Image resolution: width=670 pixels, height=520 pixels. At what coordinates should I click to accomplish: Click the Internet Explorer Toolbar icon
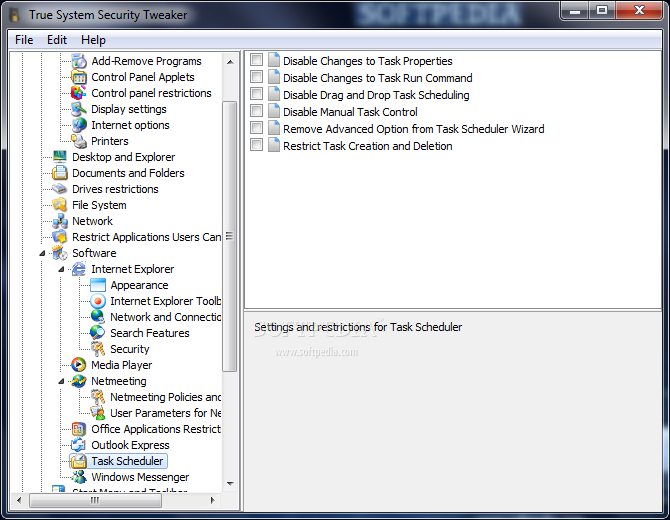98,301
